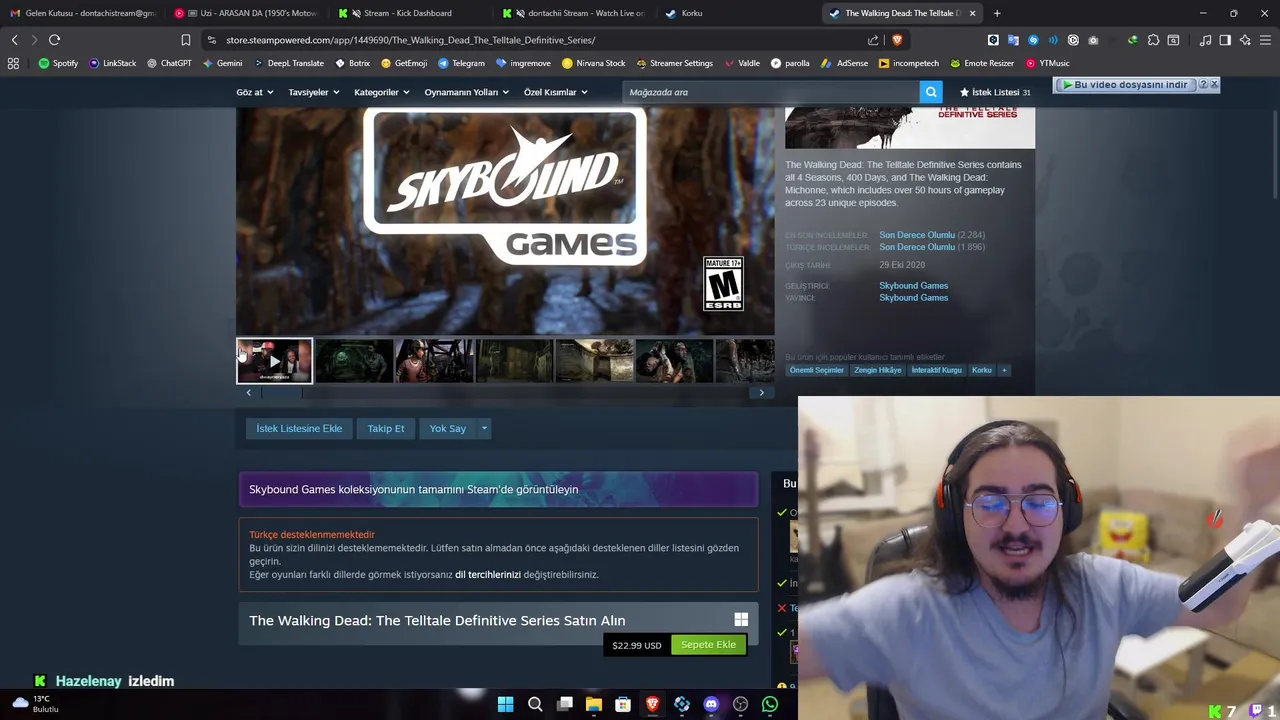Image resolution: width=1280 pixels, height=720 pixels.
Task: Open the Skybound Games publisher link
Action: click(913, 298)
